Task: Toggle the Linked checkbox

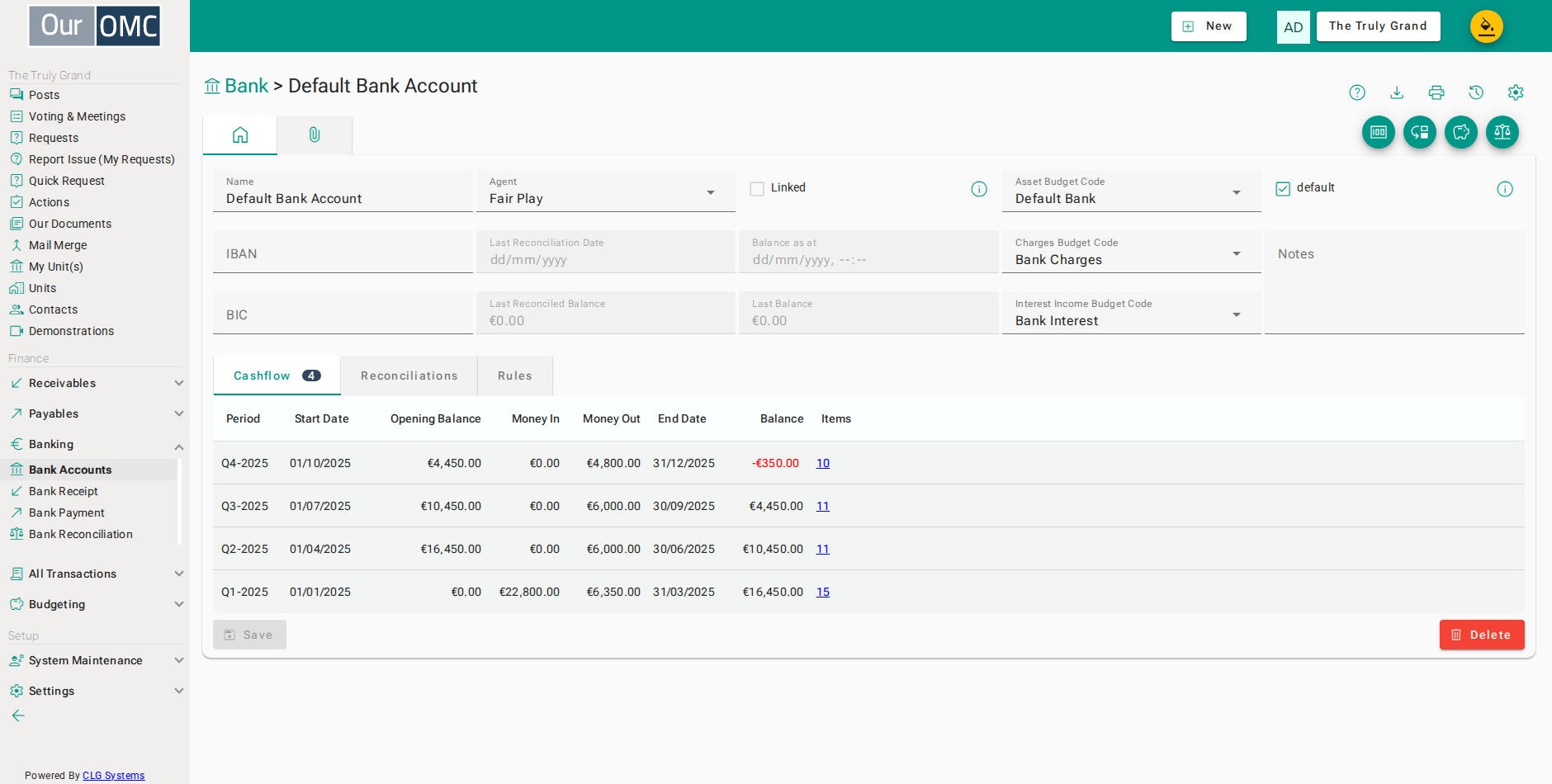Action: coord(757,189)
